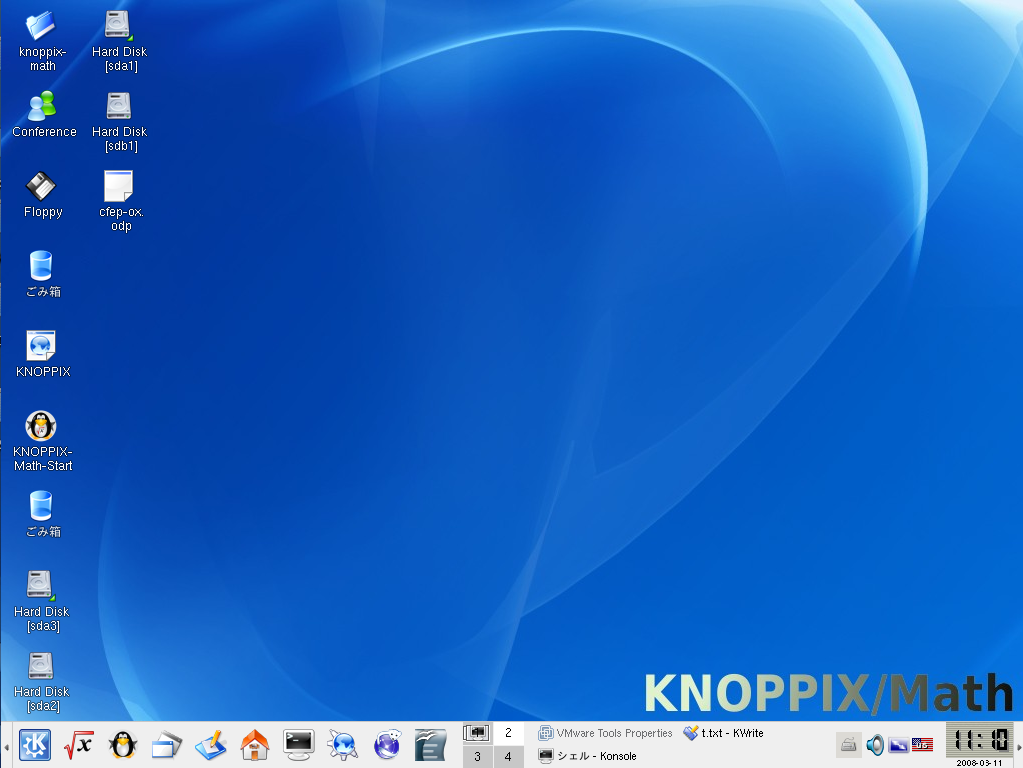Image resolution: width=1023 pixels, height=768 pixels.
Task: Activate VMware Tools Properties taskbar entry
Action: coord(605,733)
